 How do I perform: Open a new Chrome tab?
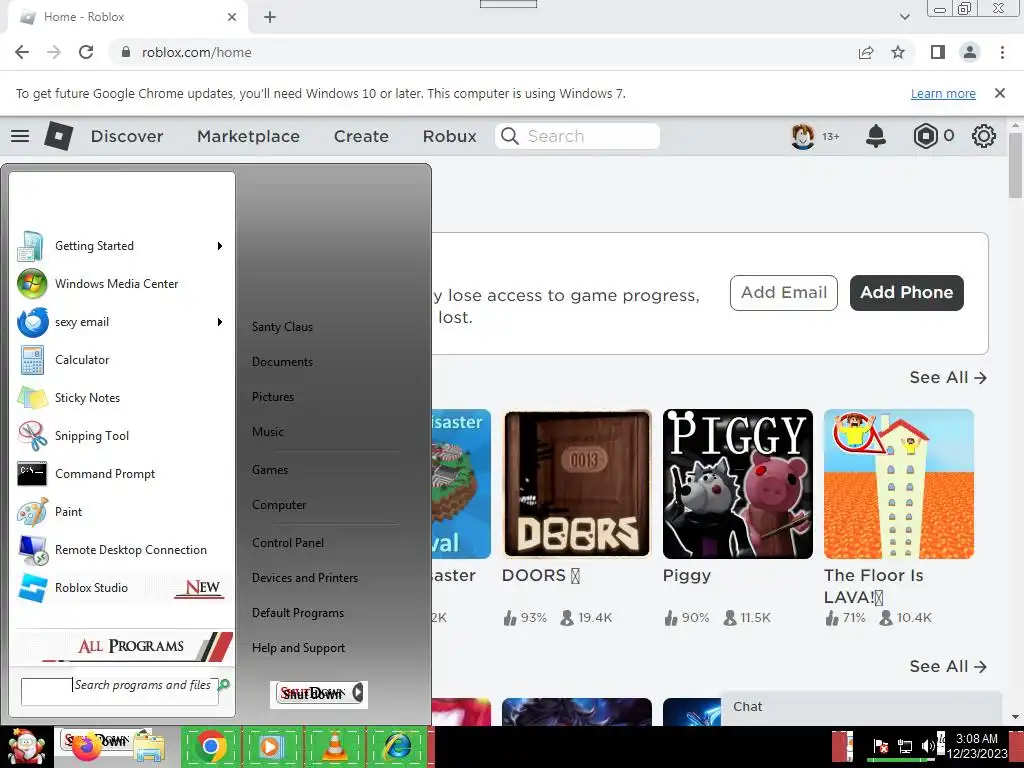point(270,17)
